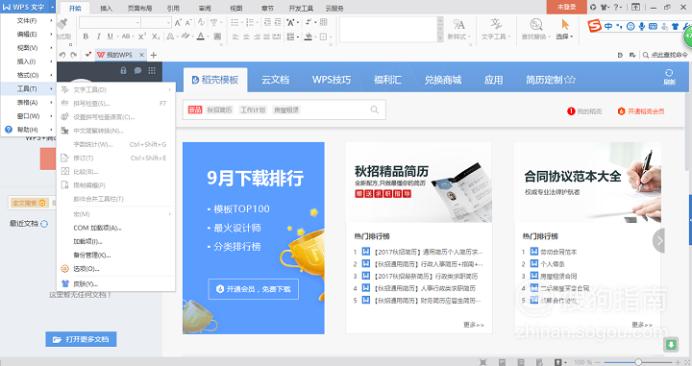Click the font color A icon

coord(201,37)
